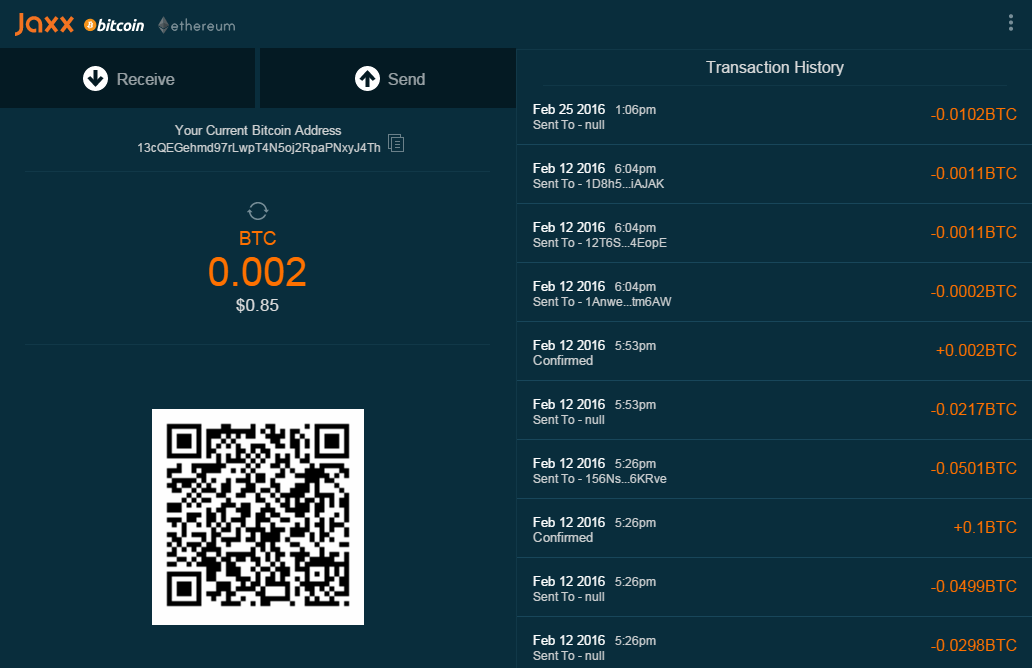Click the -0.0102BTC amount
This screenshot has height=668, width=1032.
click(x=973, y=115)
